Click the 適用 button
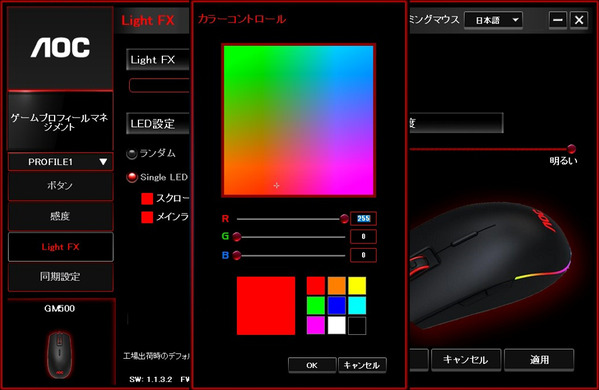This screenshot has height=390, width=599. 539,359
